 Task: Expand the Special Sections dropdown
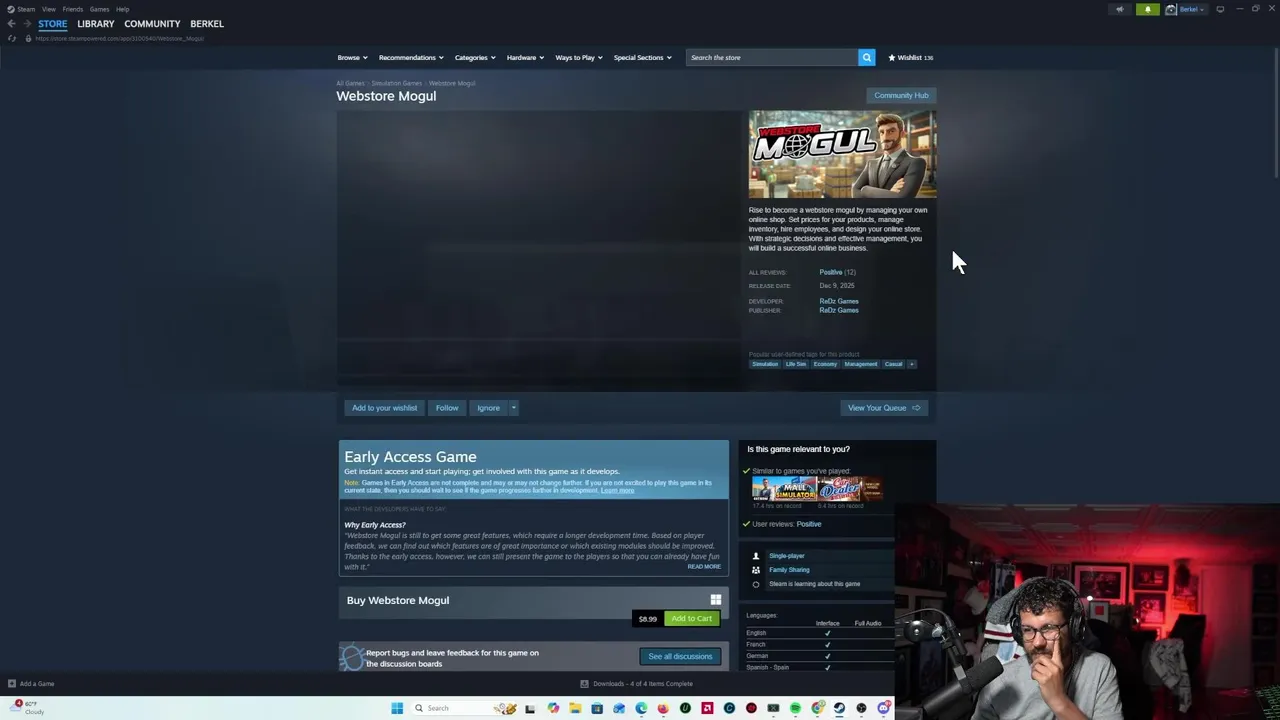click(x=643, y=57)
